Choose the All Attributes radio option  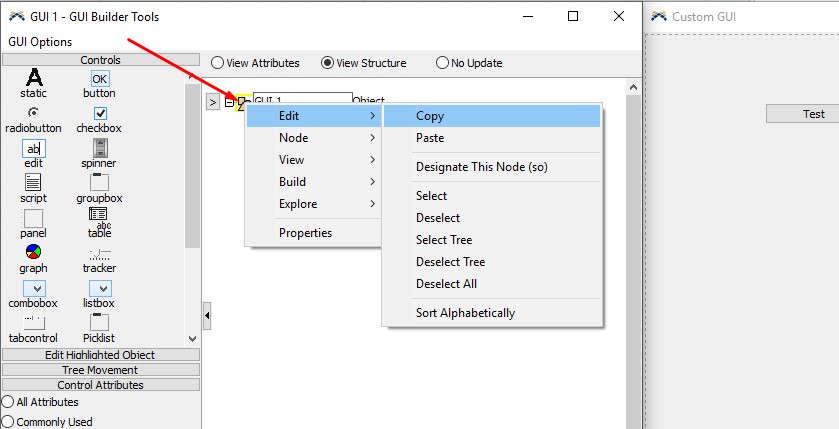pos(8,402)
